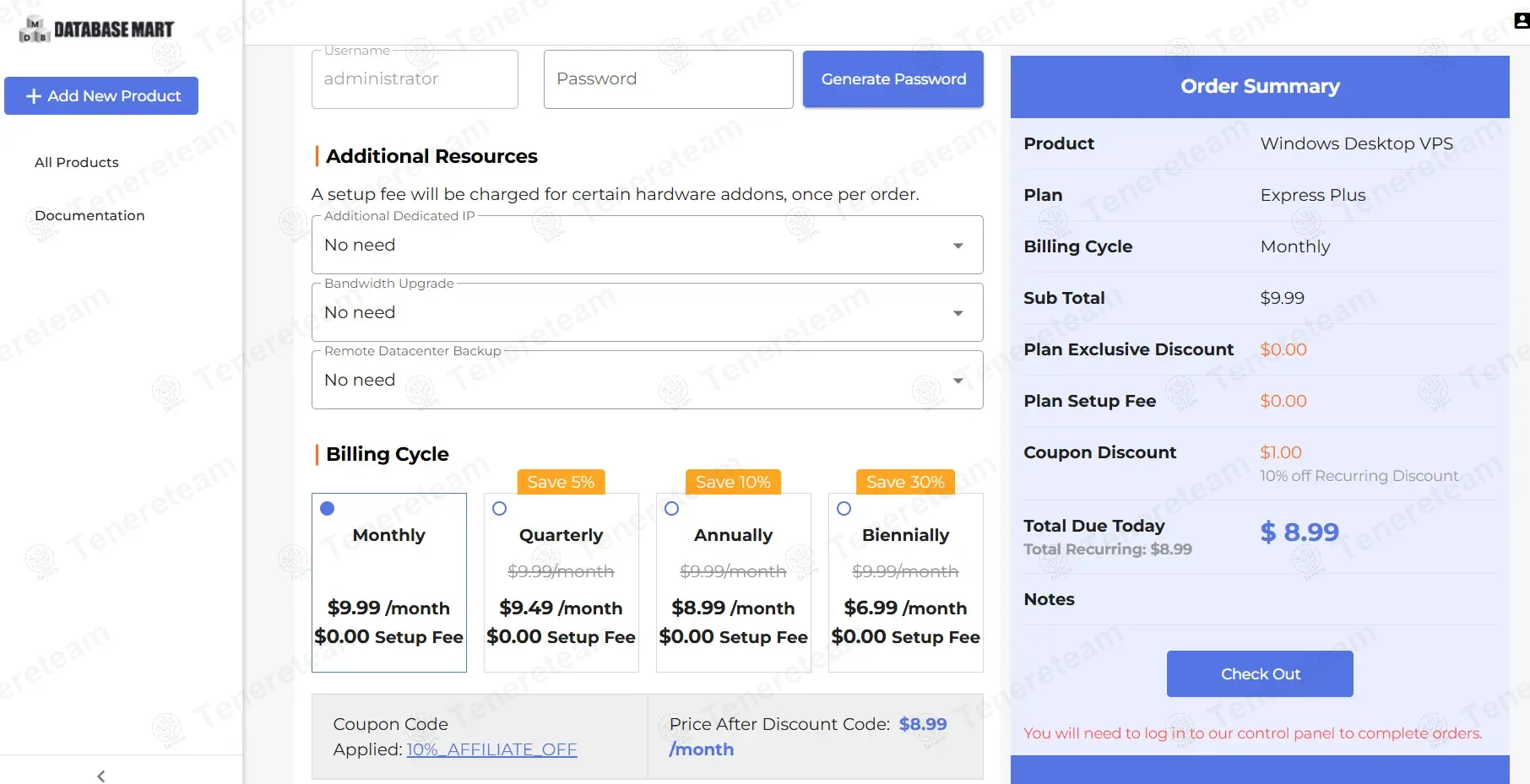1530x784 pixels.
Task: Click the $6.99 /month Biennially price
Action: (x=905, y=608)
